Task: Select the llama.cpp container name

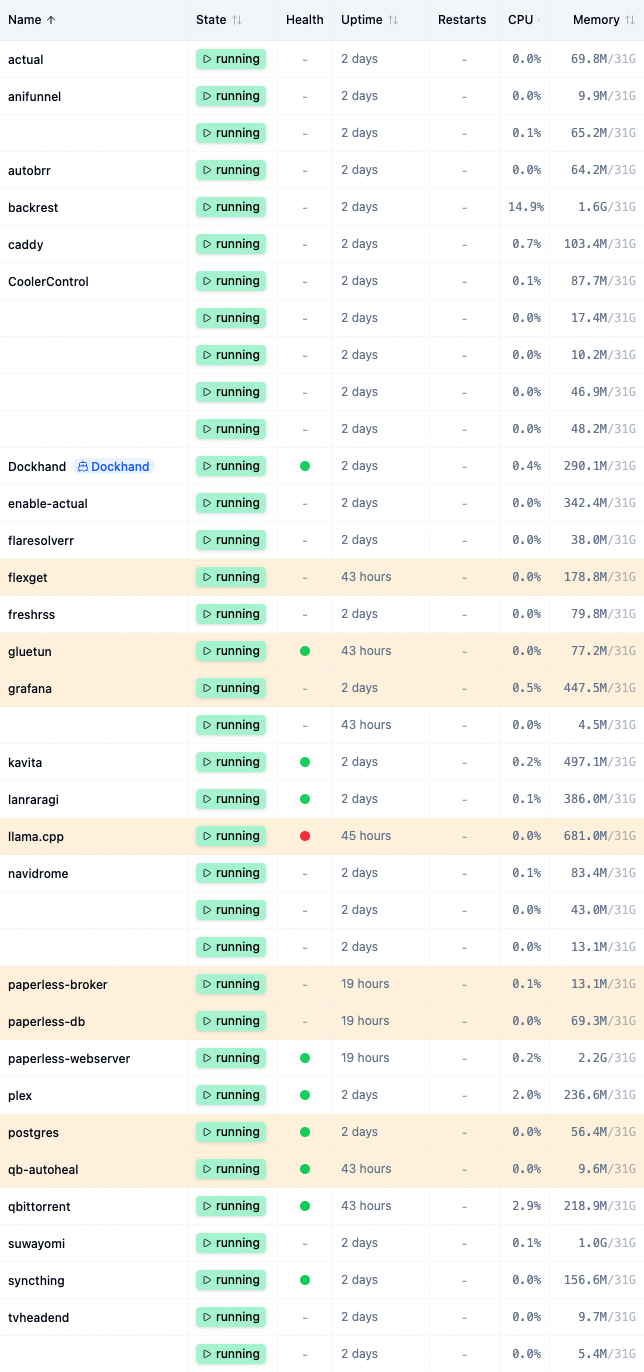Action: pos(36,837)
